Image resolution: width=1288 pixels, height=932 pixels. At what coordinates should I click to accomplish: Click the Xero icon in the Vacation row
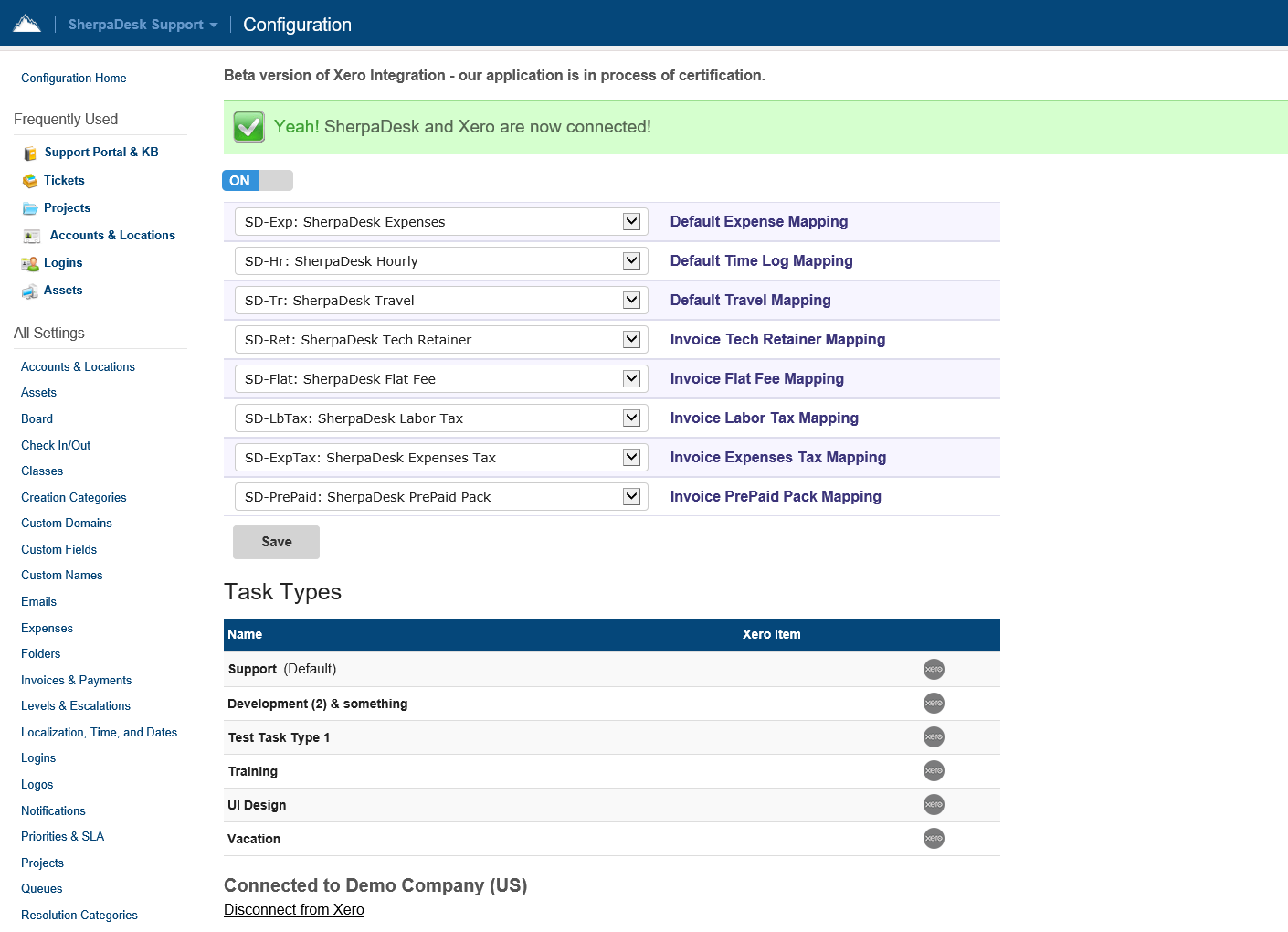click(934, 838)
